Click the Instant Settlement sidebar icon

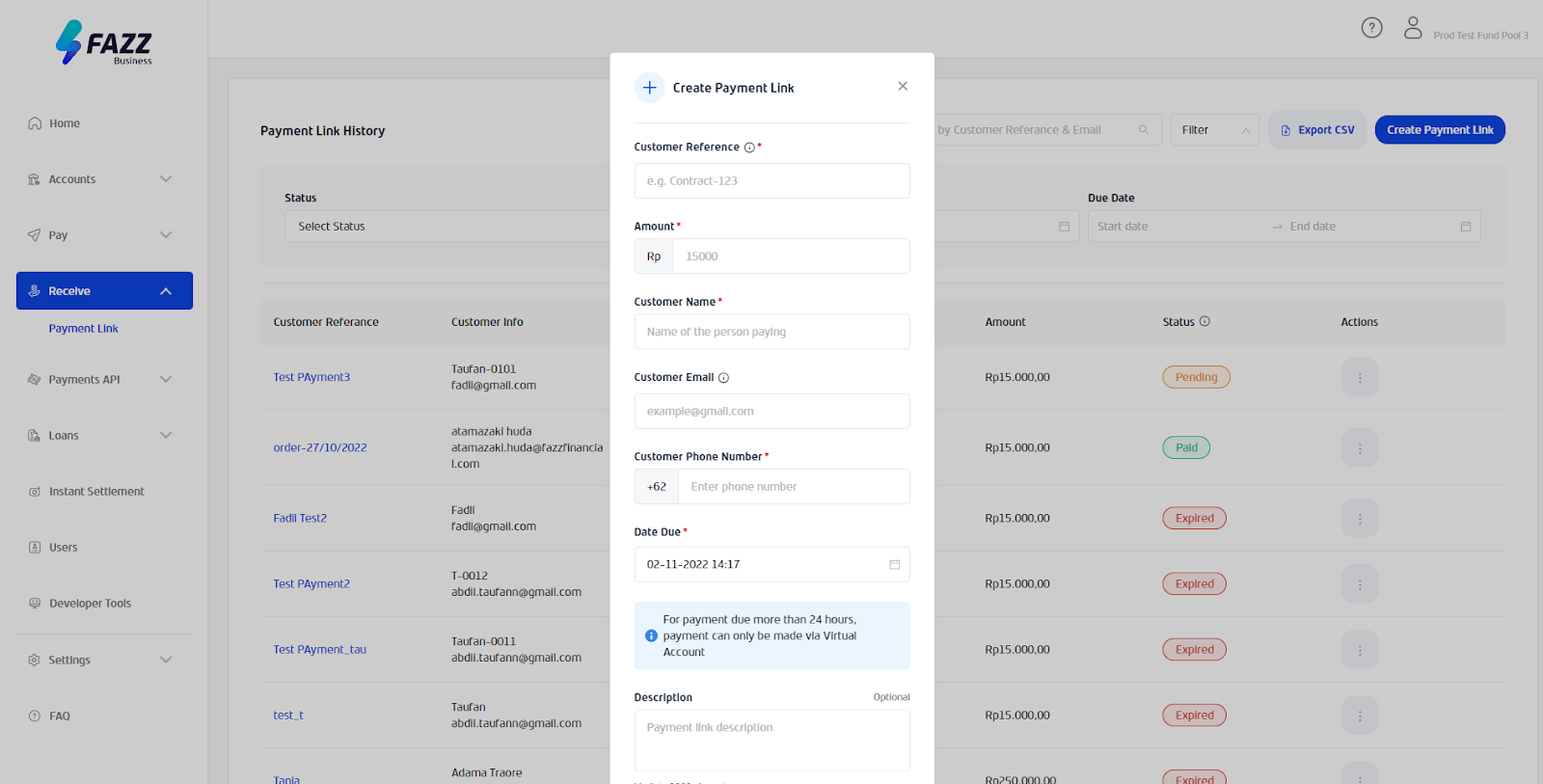click(x=35, y=492)
